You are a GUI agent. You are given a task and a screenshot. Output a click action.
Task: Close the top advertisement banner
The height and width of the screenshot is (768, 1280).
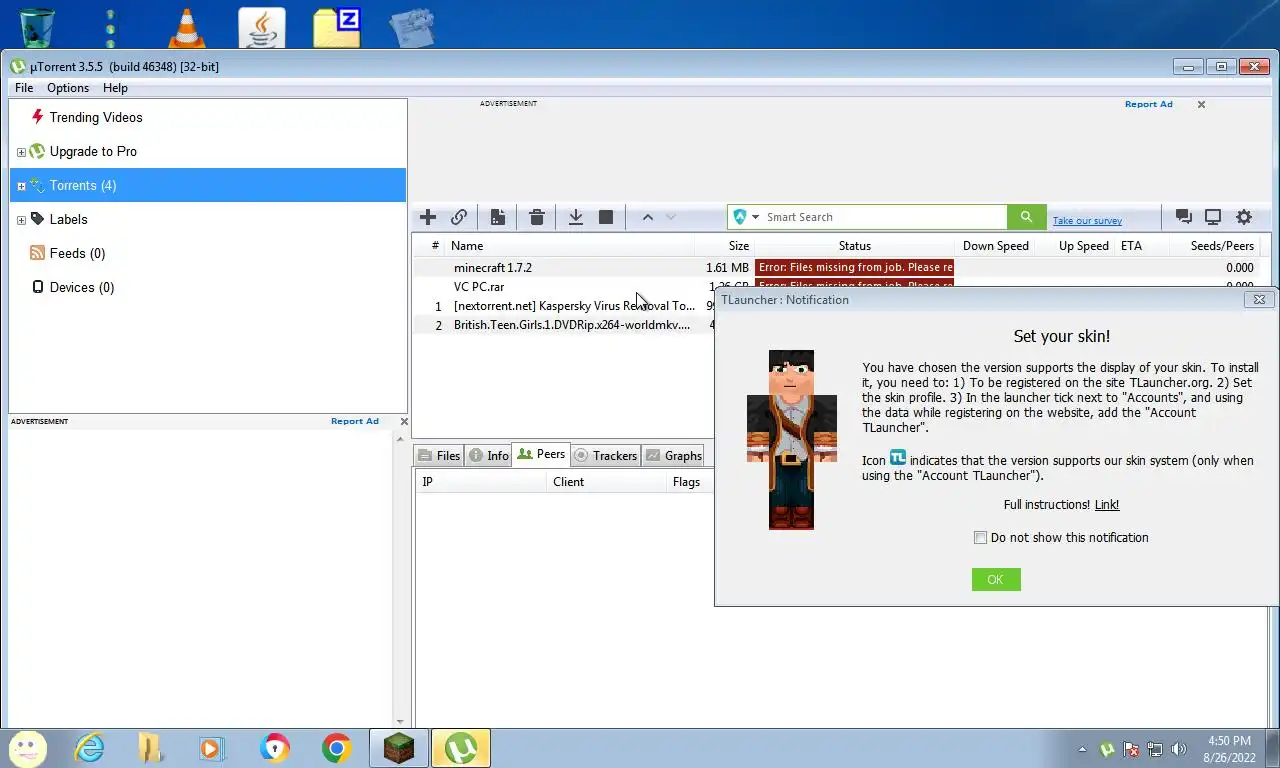click(1201, 104)
